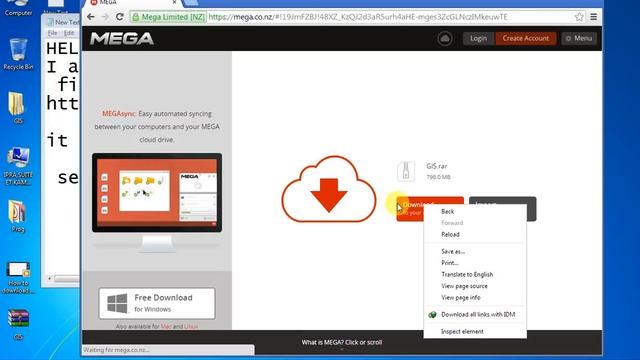The image size is (640, 360).
Task: Go back using browser back arrow
Action: [x=91, y=17]
